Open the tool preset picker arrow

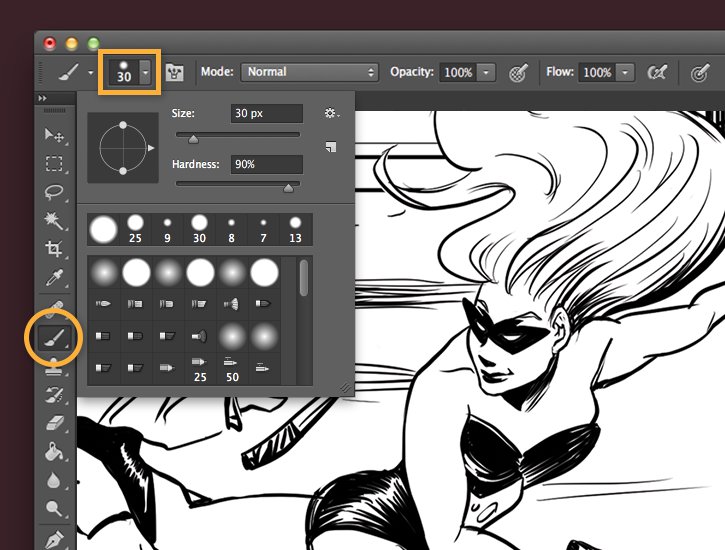point(90,73)
